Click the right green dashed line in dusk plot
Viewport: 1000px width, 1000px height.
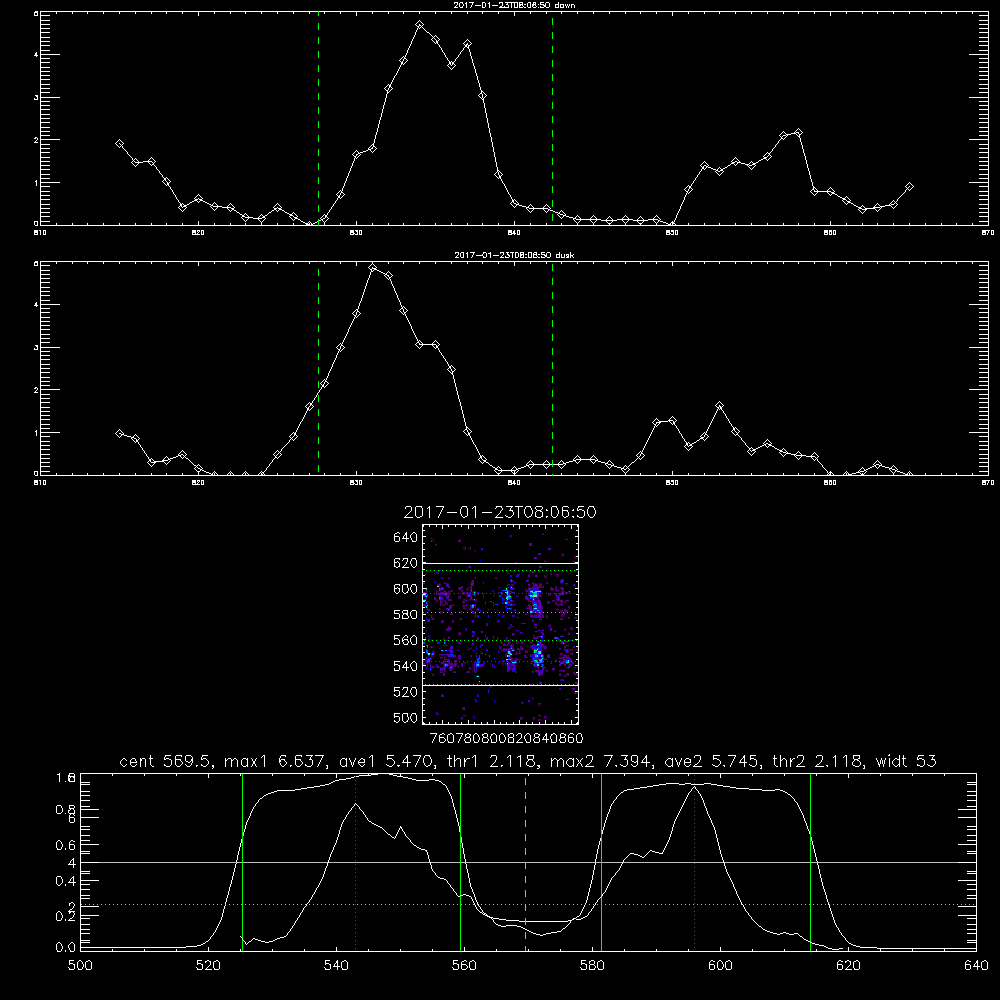[x=552, y=368]
